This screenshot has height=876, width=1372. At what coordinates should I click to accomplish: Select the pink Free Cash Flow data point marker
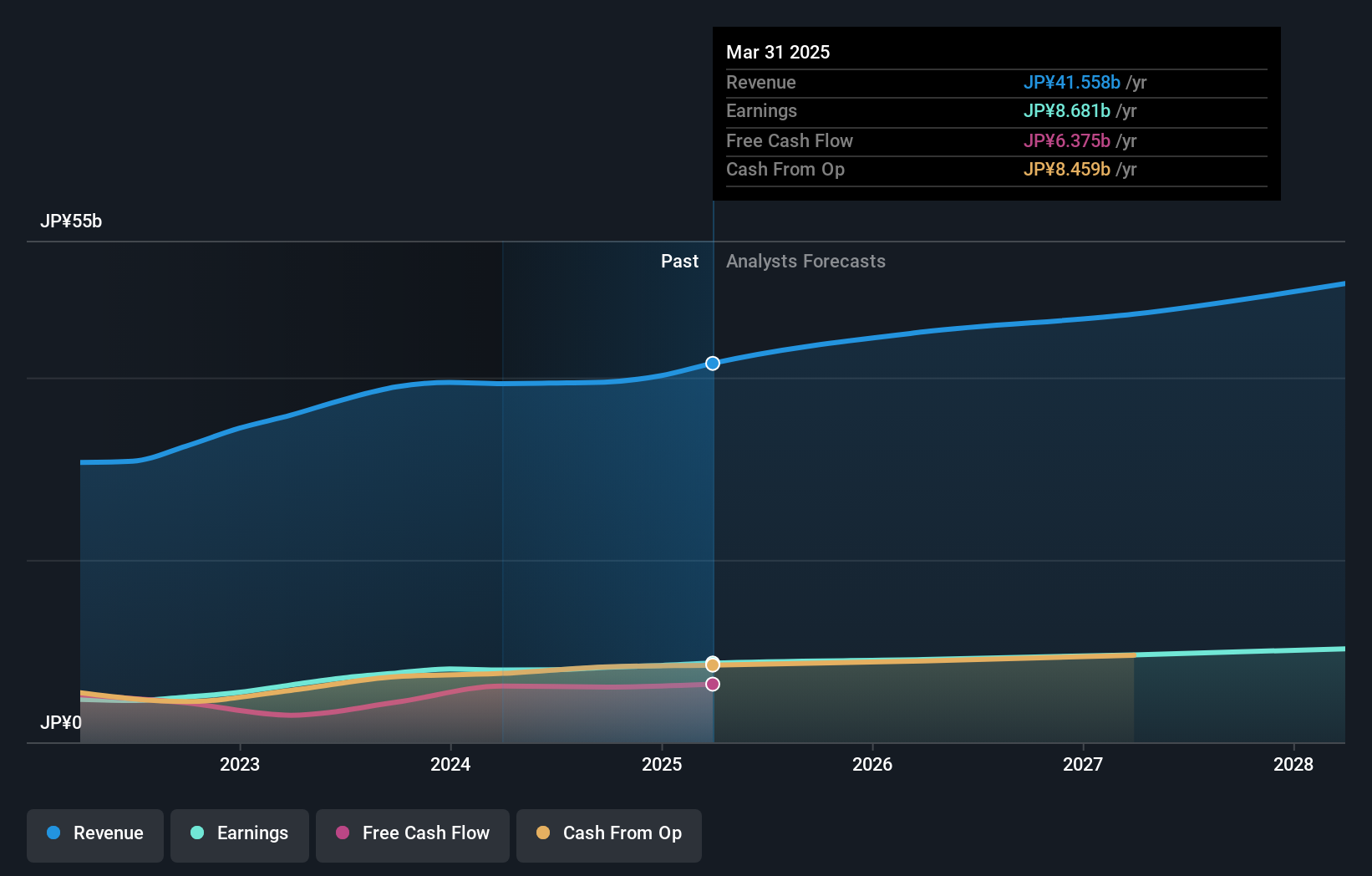pyautogui.click(x=713, y=684)
